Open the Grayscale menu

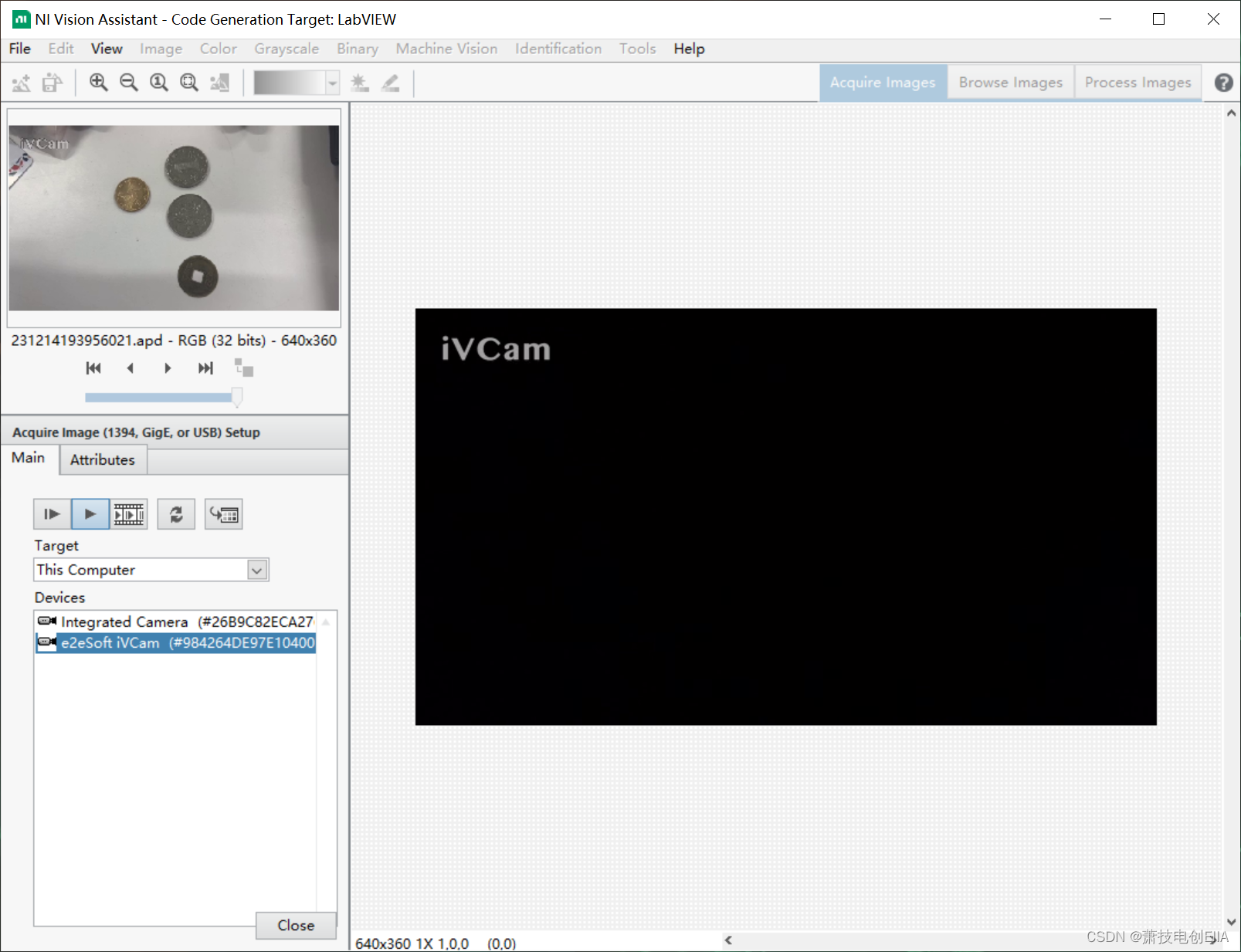[x=287, y=49]
